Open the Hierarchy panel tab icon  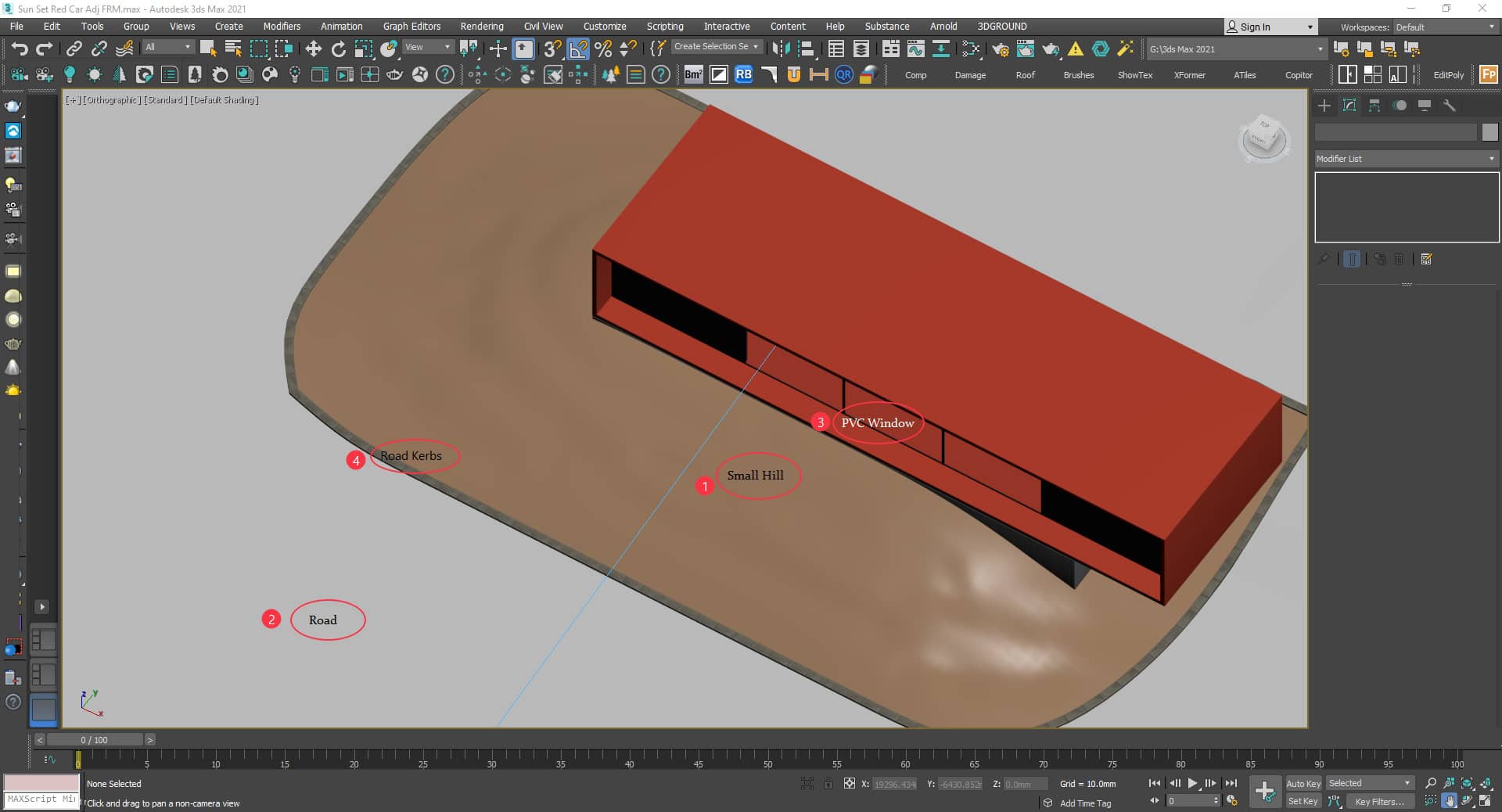(1374, 106)
